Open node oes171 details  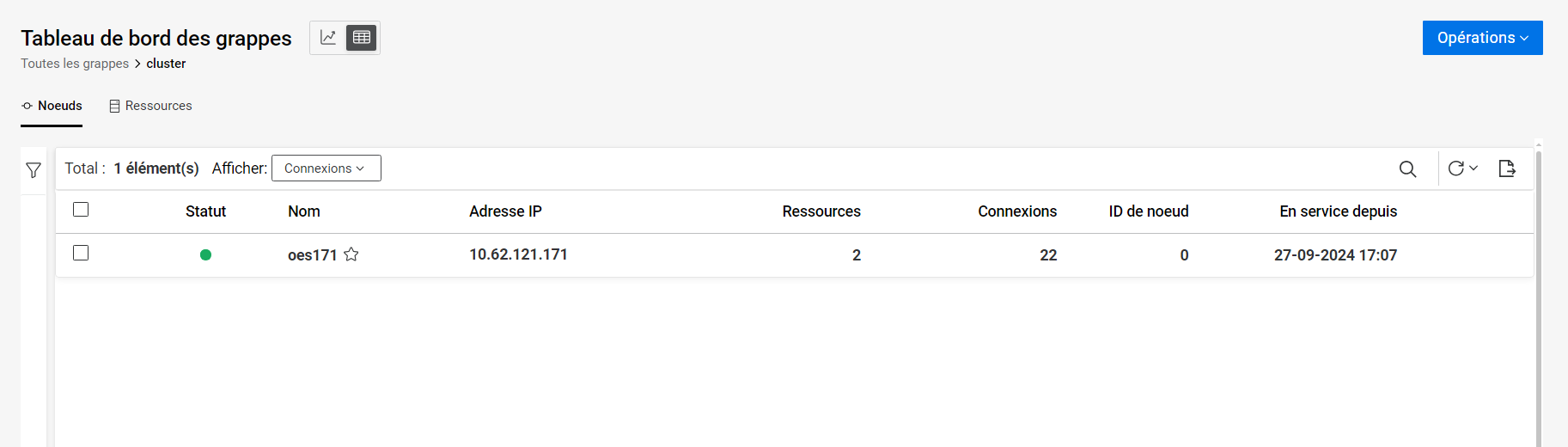(x=312, y=255)
